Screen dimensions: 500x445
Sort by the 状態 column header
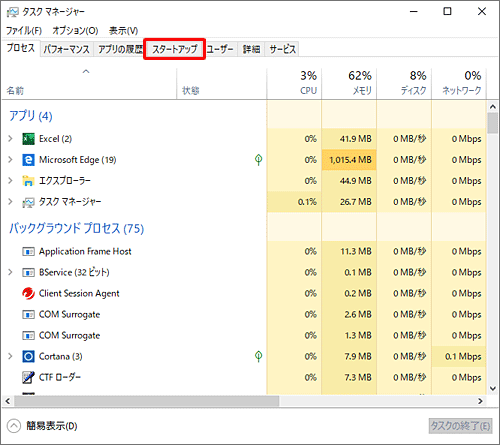tap(221, 84)
